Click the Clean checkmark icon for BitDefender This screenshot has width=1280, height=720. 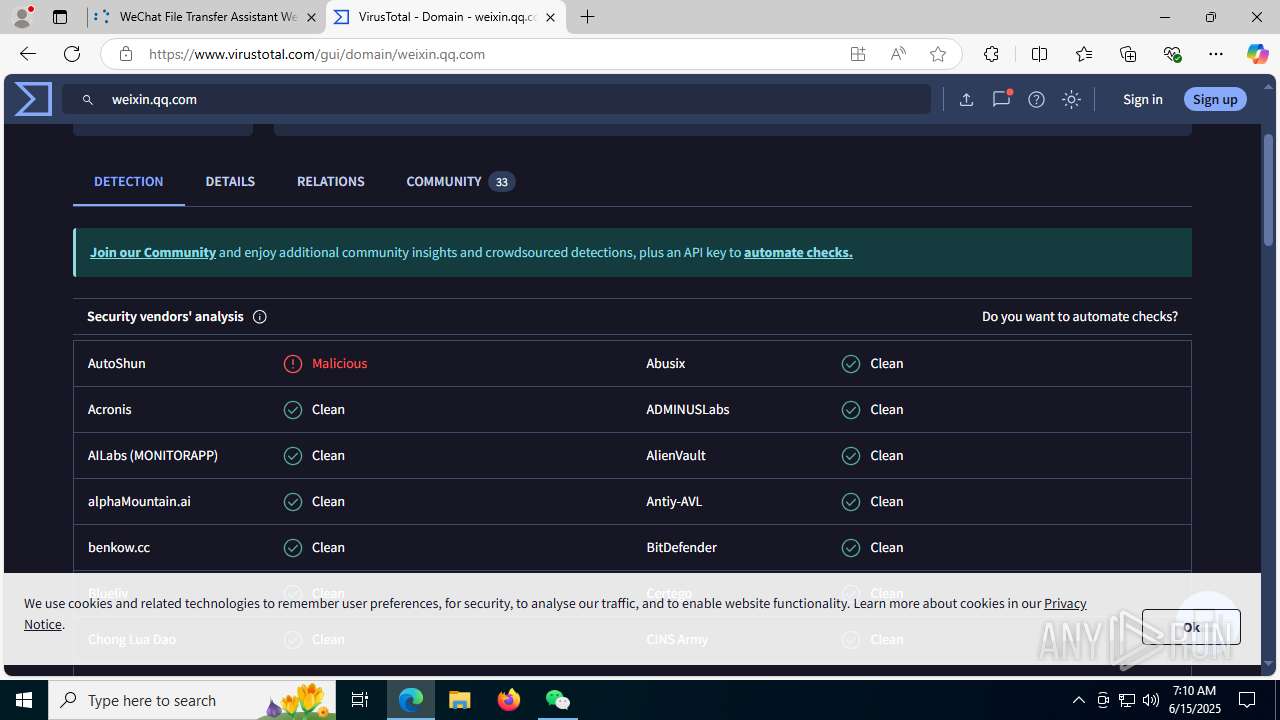point(851,548)
